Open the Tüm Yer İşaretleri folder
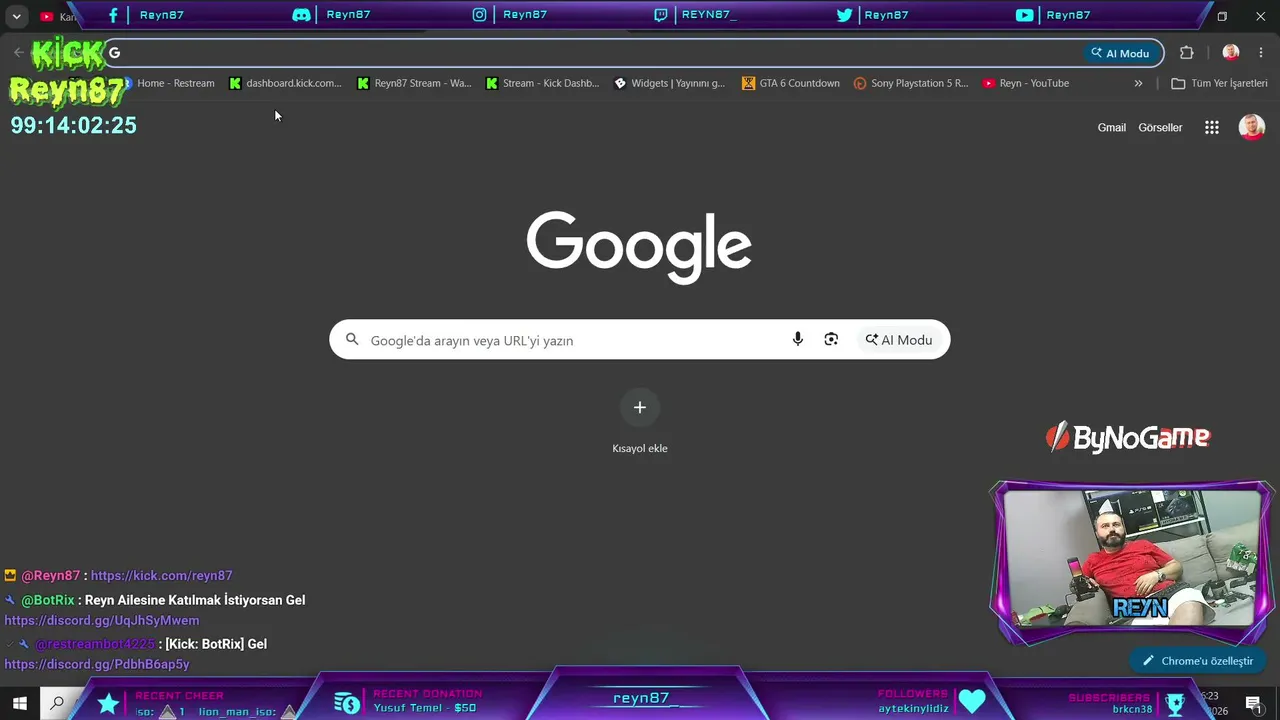Screen dimensions: 1280x720 [x=1220, y=83]
